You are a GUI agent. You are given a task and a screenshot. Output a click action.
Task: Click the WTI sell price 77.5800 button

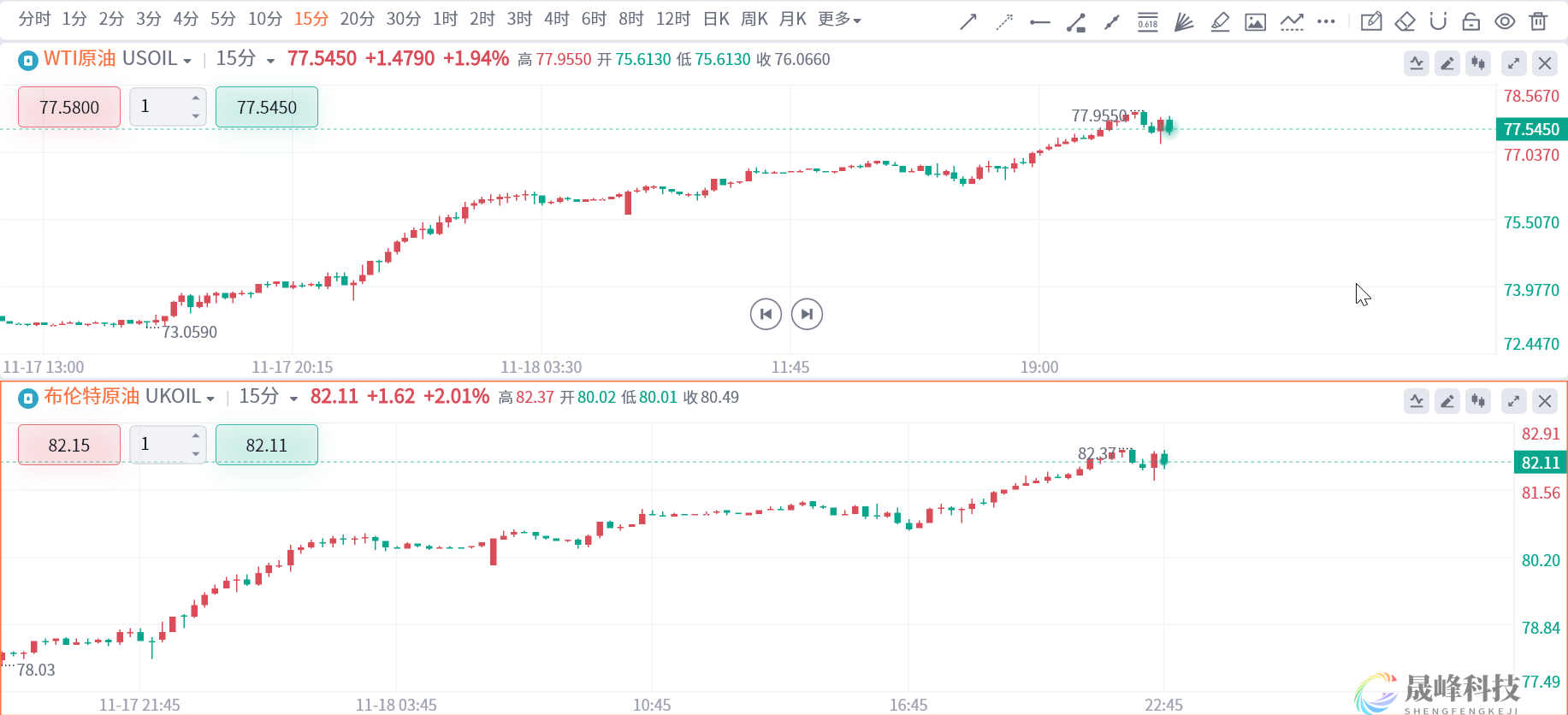pyautogui.click(x=69, y=107)
